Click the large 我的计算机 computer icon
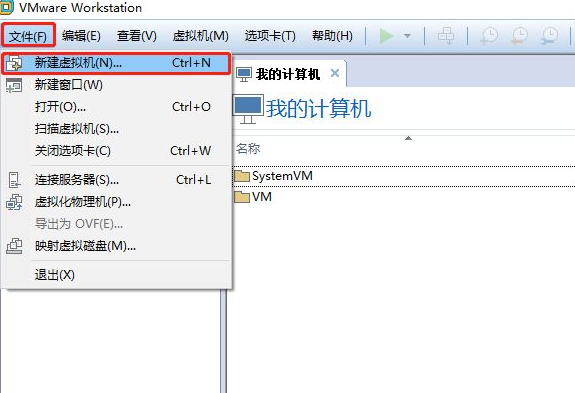 coord(248,109)
